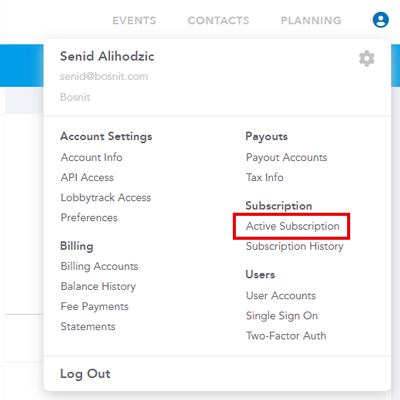View Statements
Viewport: 400px width, 400px height.
88,326
